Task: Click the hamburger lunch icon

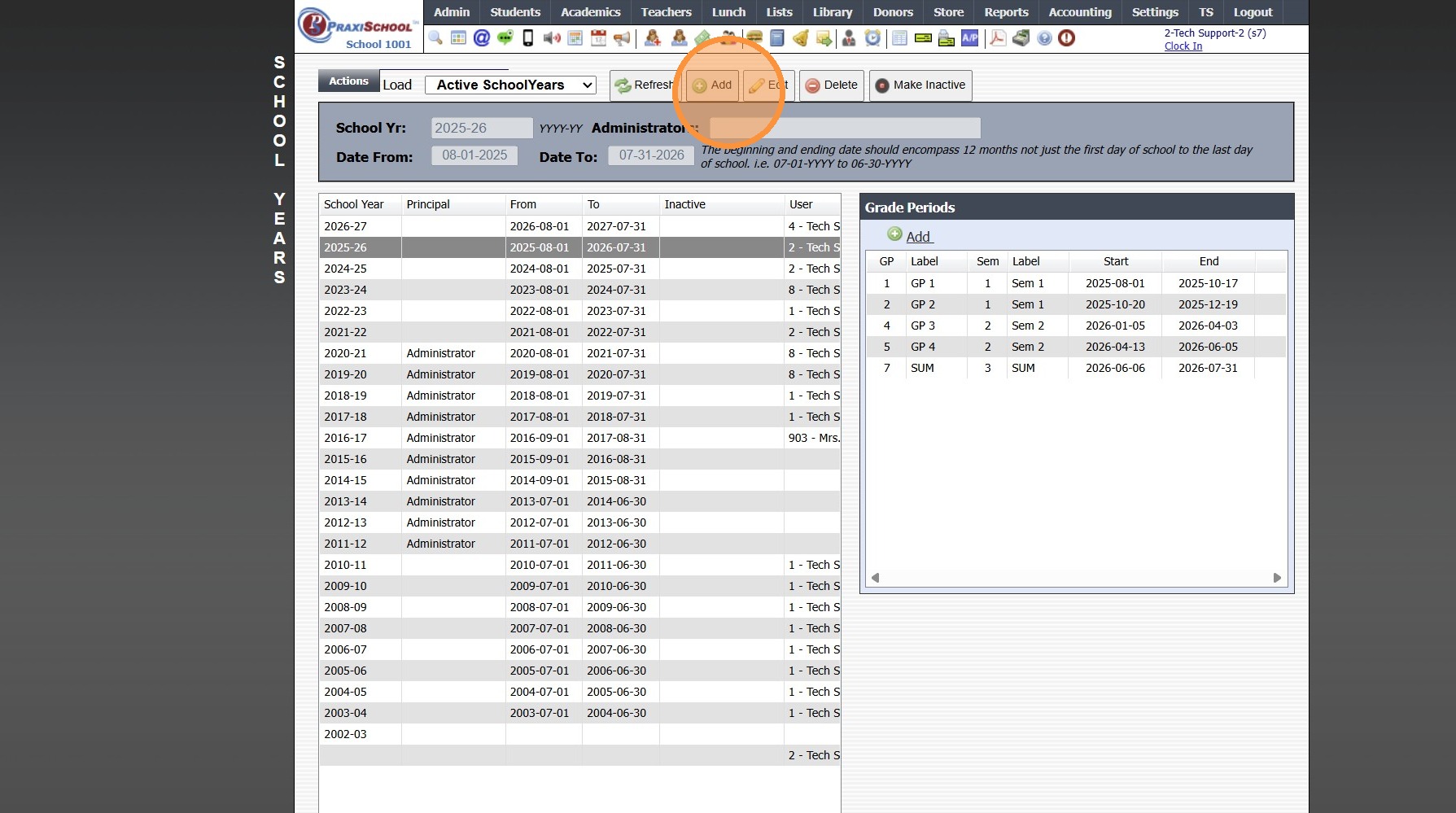Action: point(754,38)
